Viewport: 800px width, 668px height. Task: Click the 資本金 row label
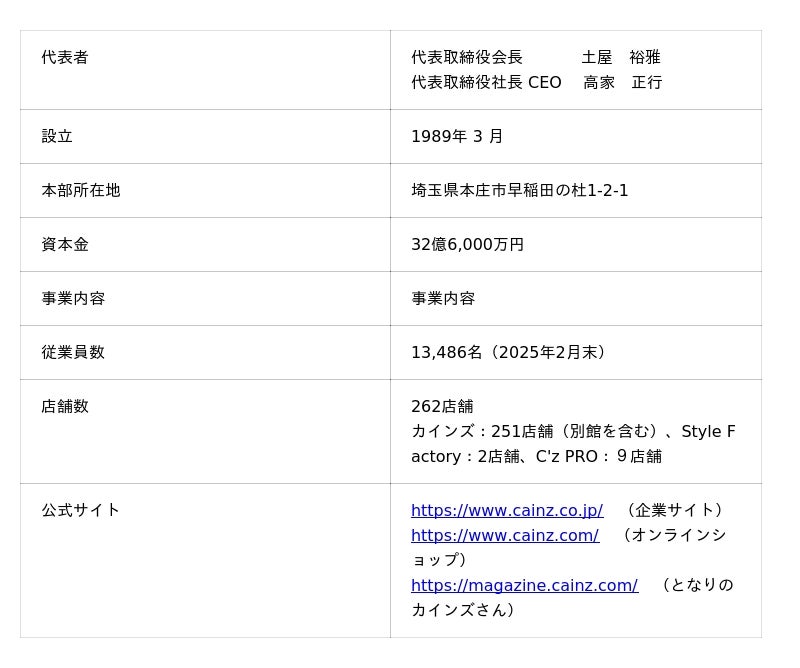click(65, 244)
